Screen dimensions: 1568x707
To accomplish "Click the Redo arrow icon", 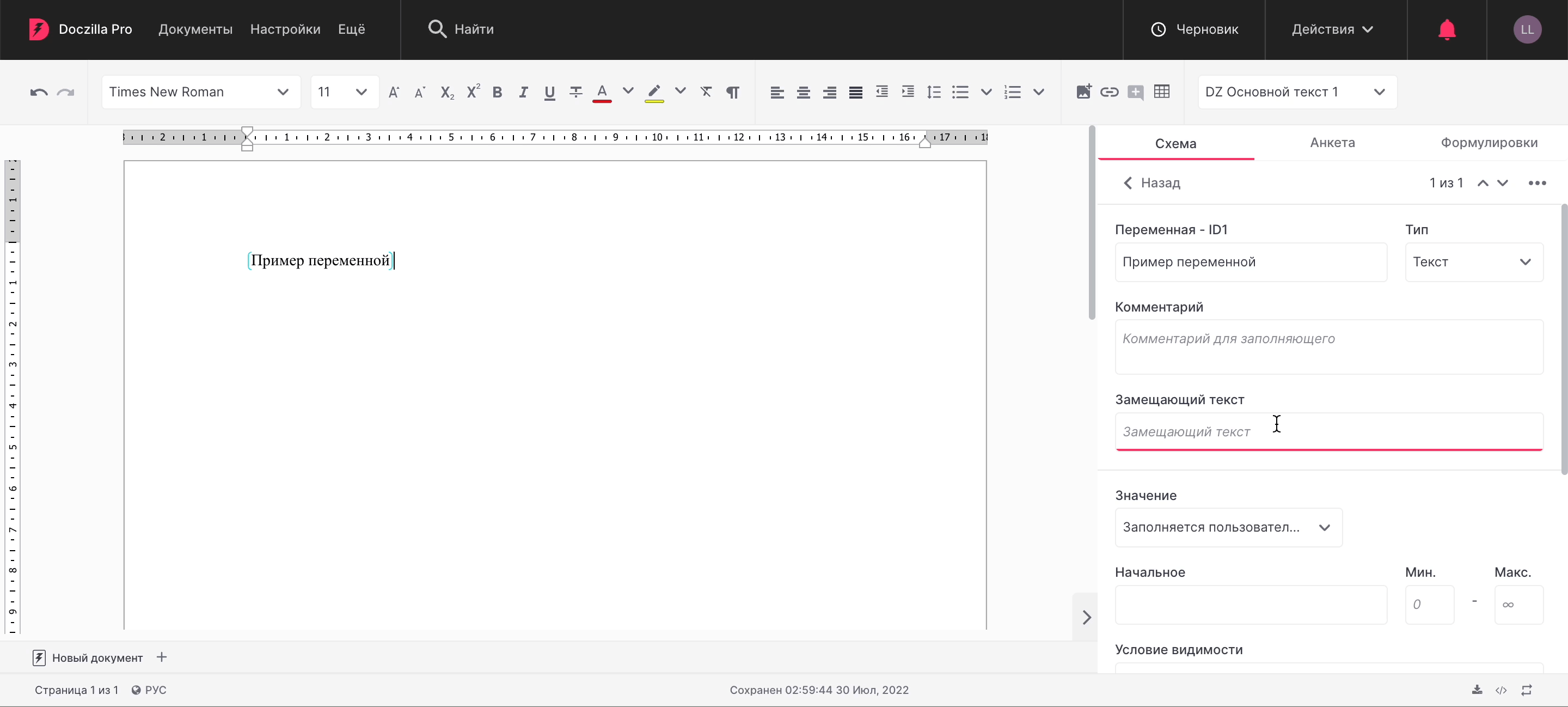I will [65, 93].
